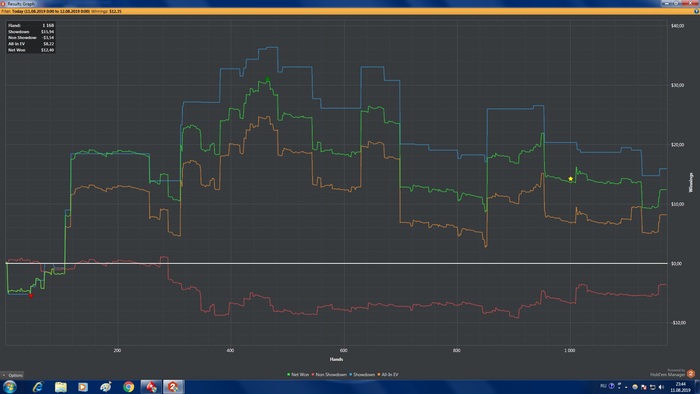Viewport: 700px width, 394px height.
Task: Select the Hold'em Manager 2 taskbar button
Action: click(x=173, y=387)
